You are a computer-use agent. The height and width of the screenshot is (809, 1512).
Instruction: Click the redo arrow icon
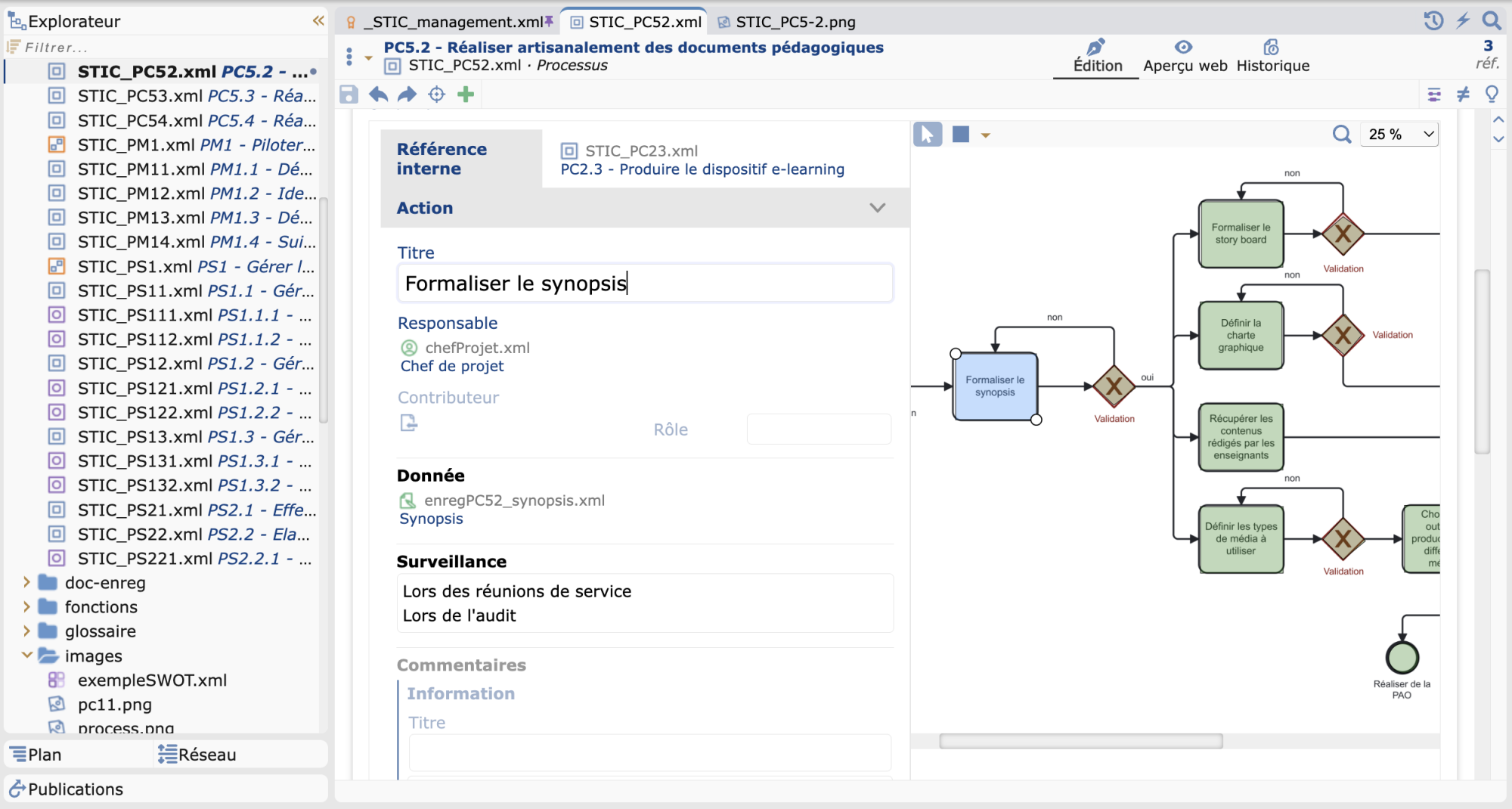[407, 95]
